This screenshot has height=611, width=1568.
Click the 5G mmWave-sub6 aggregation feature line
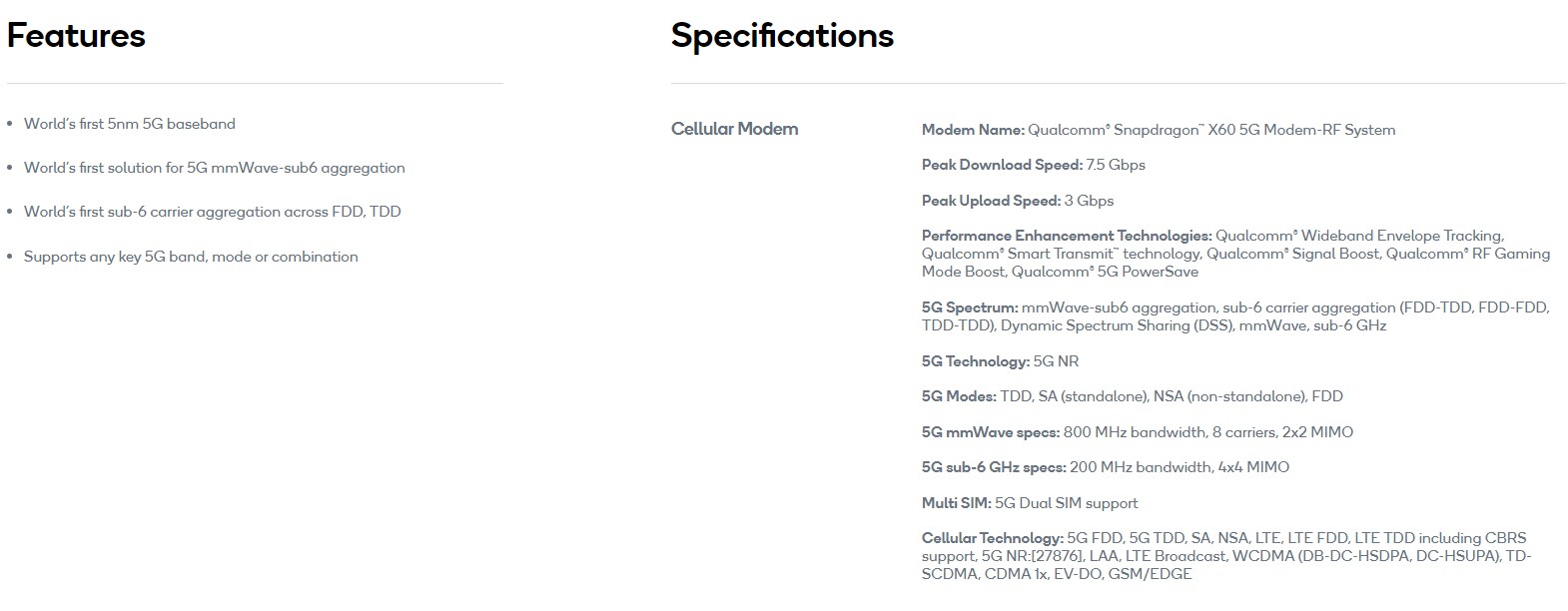[x=215, y=168]
